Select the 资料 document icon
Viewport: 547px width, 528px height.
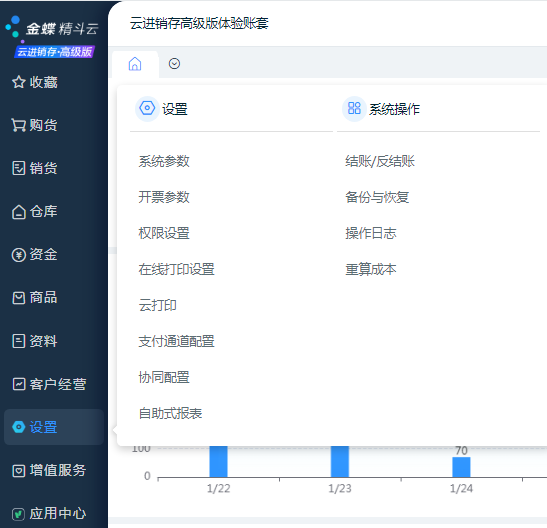pyautogui.click(x=18, y=341)
